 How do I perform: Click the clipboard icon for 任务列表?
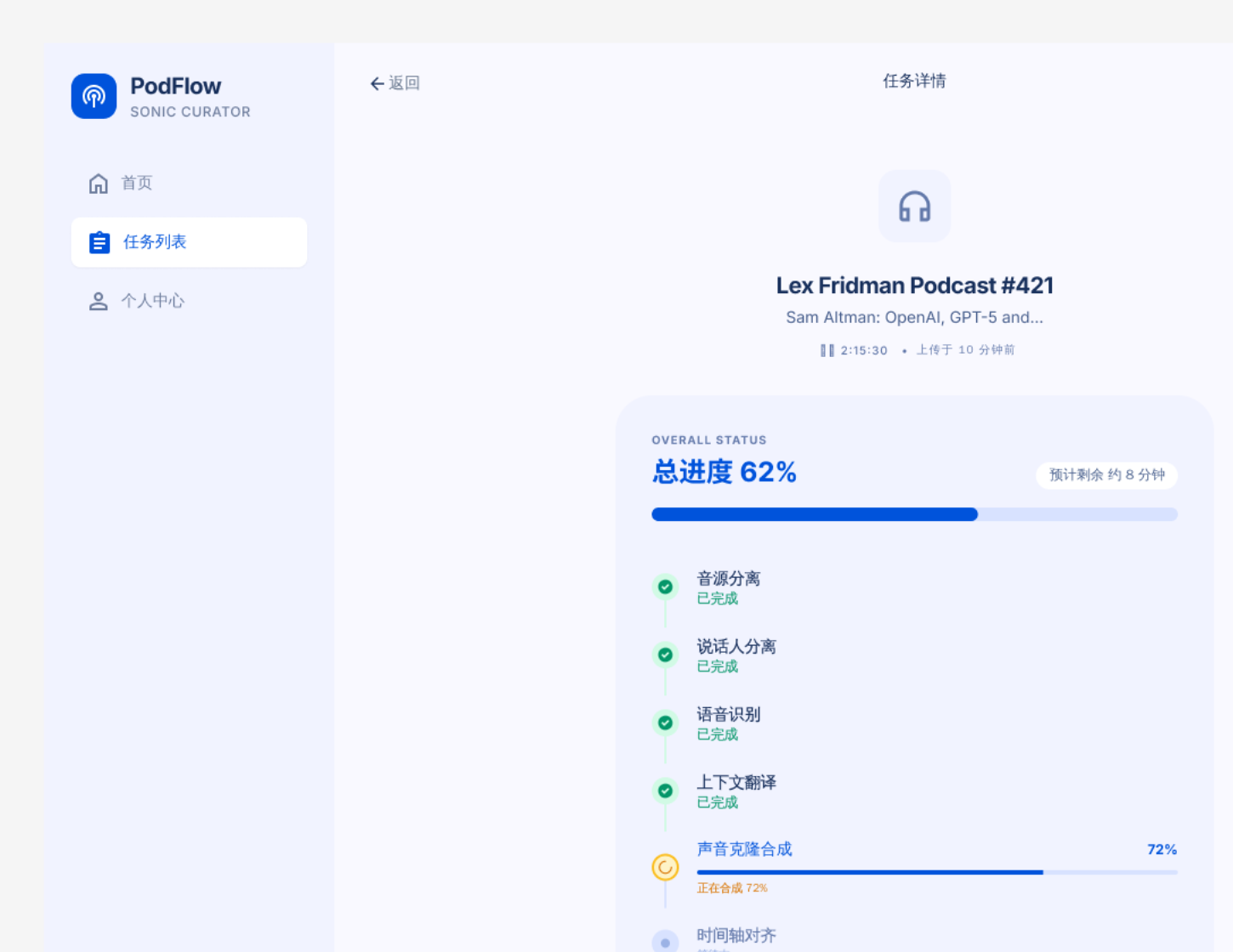[99, 242]
